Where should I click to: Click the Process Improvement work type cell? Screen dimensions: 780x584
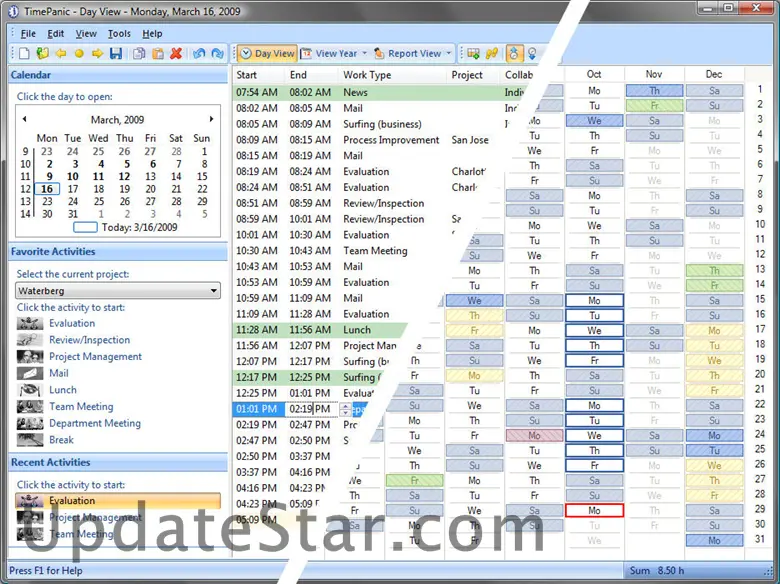pyautogui.click(x=391, y=140)
